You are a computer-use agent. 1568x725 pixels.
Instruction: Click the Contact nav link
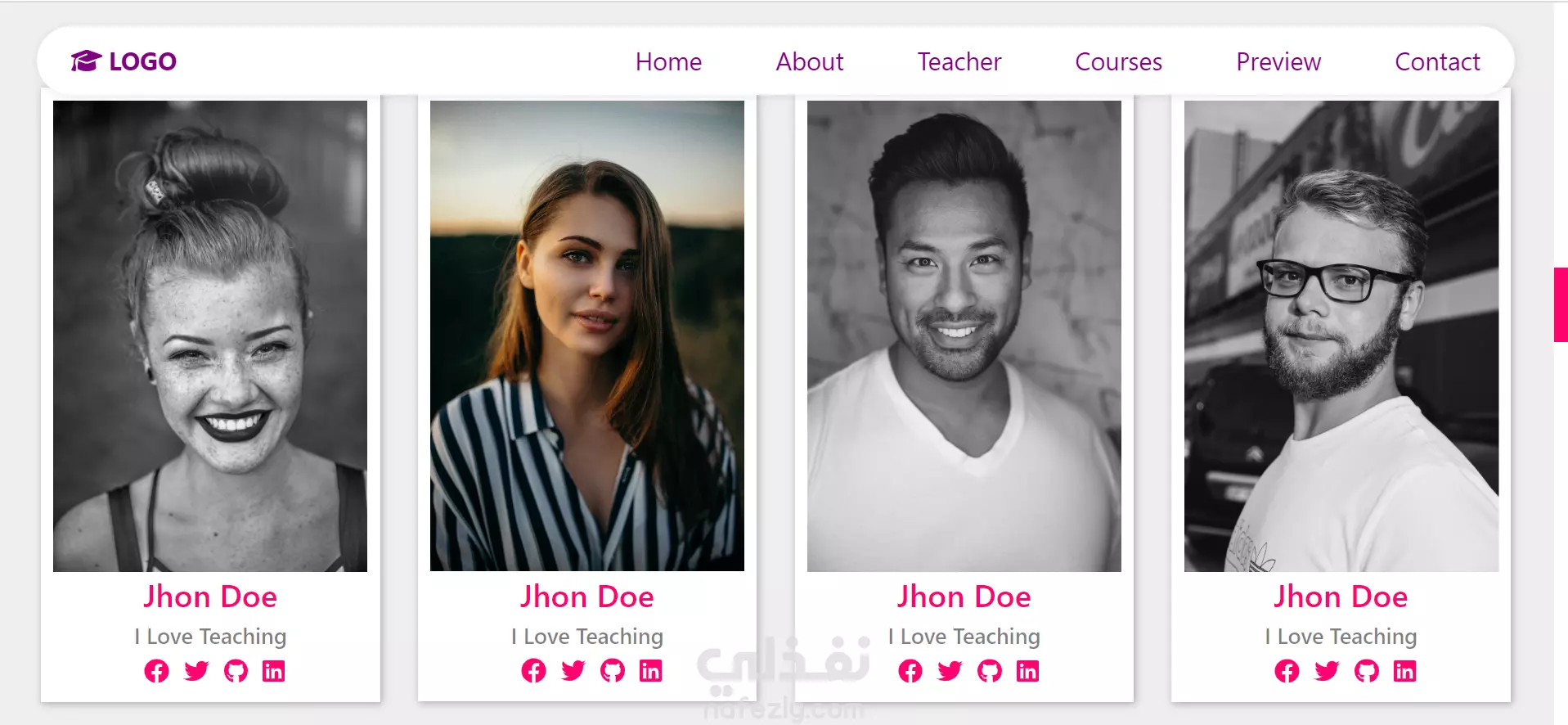coord(1437,61)
